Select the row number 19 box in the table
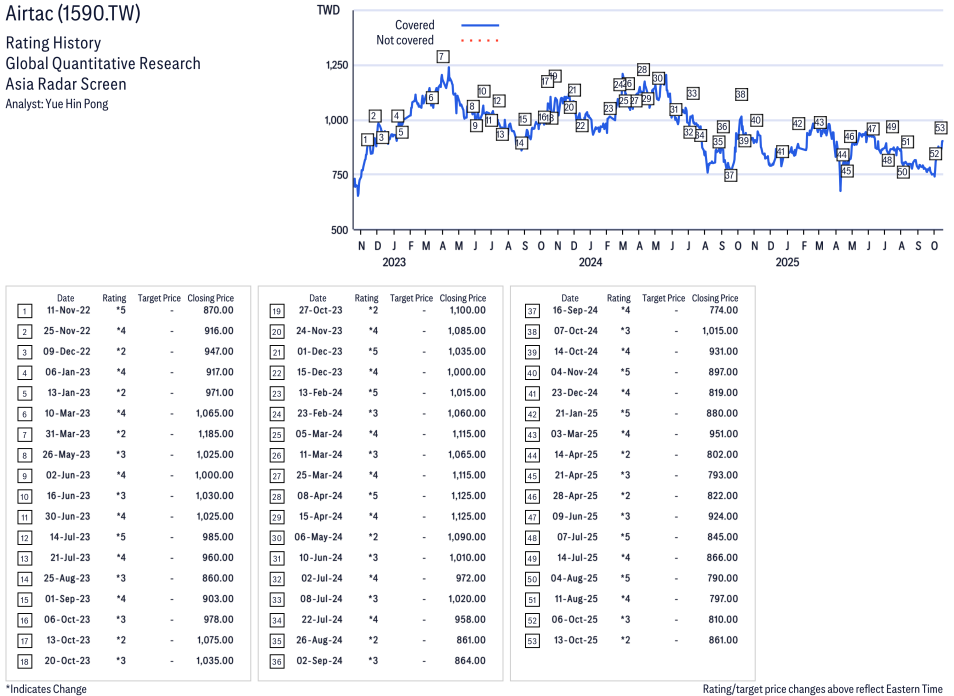The height and width of the screenshot is (696, 954). tap(276, 312)
